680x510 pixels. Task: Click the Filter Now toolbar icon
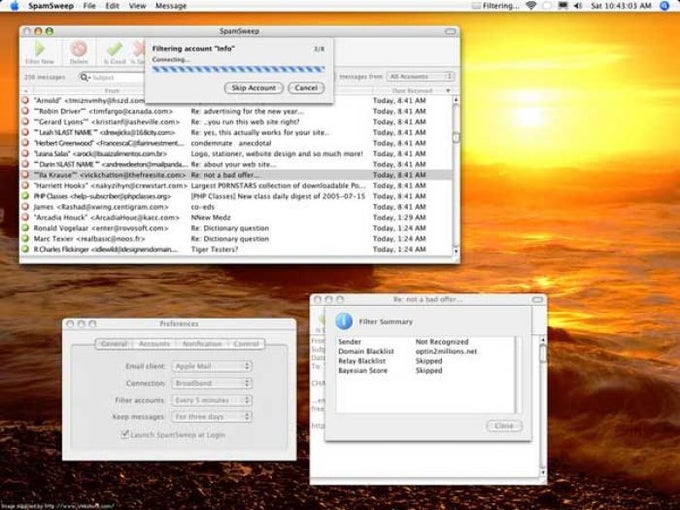(40, 50)
